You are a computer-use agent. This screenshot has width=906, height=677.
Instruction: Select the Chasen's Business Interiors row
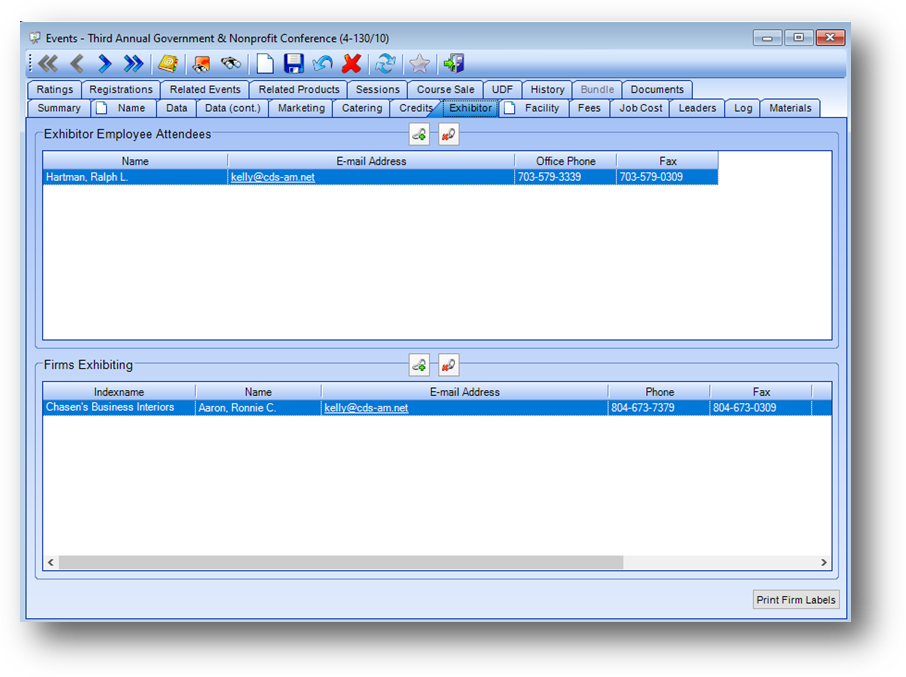(110, 408)
